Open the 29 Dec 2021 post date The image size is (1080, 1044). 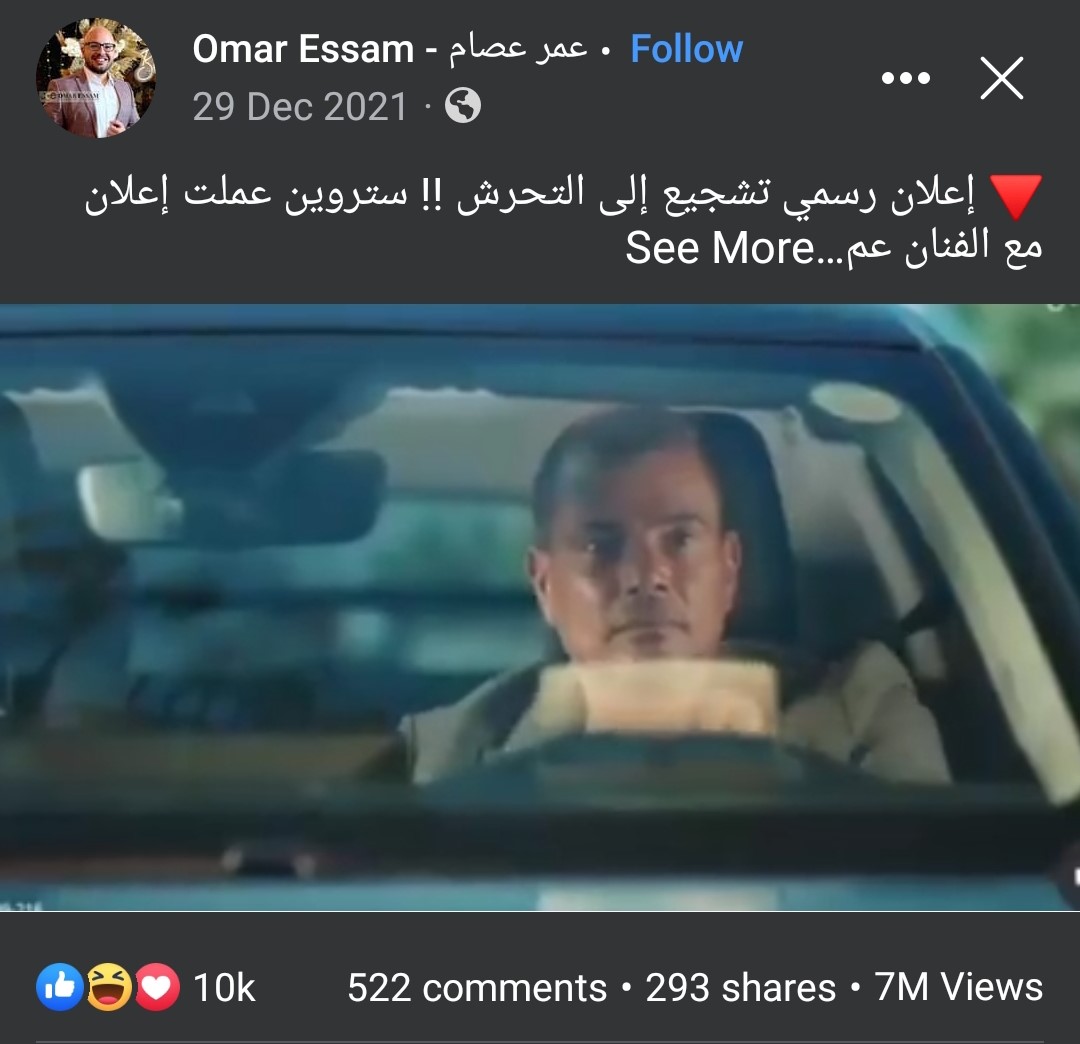pos(300,107)
